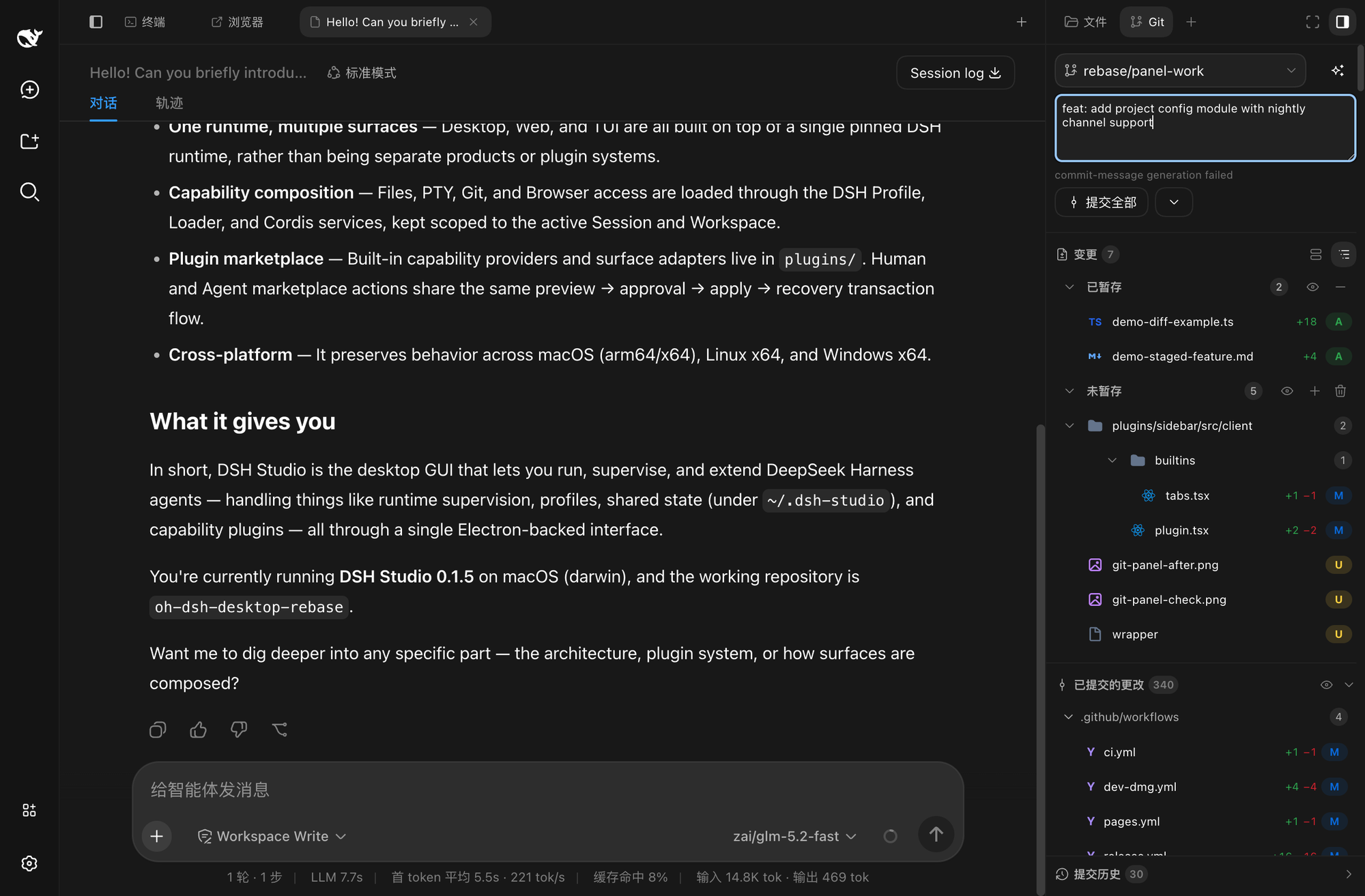Open the rebase/panel-work branch dropdown
The width and height of the screenshot is (1365, 896).
pyautogui.click(x=1180, y=70)
